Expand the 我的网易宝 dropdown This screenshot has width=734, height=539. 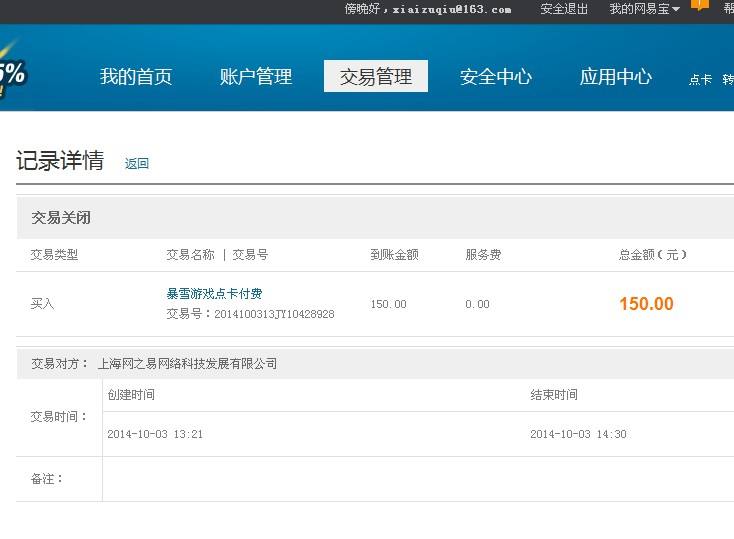(x=644, y=9)
